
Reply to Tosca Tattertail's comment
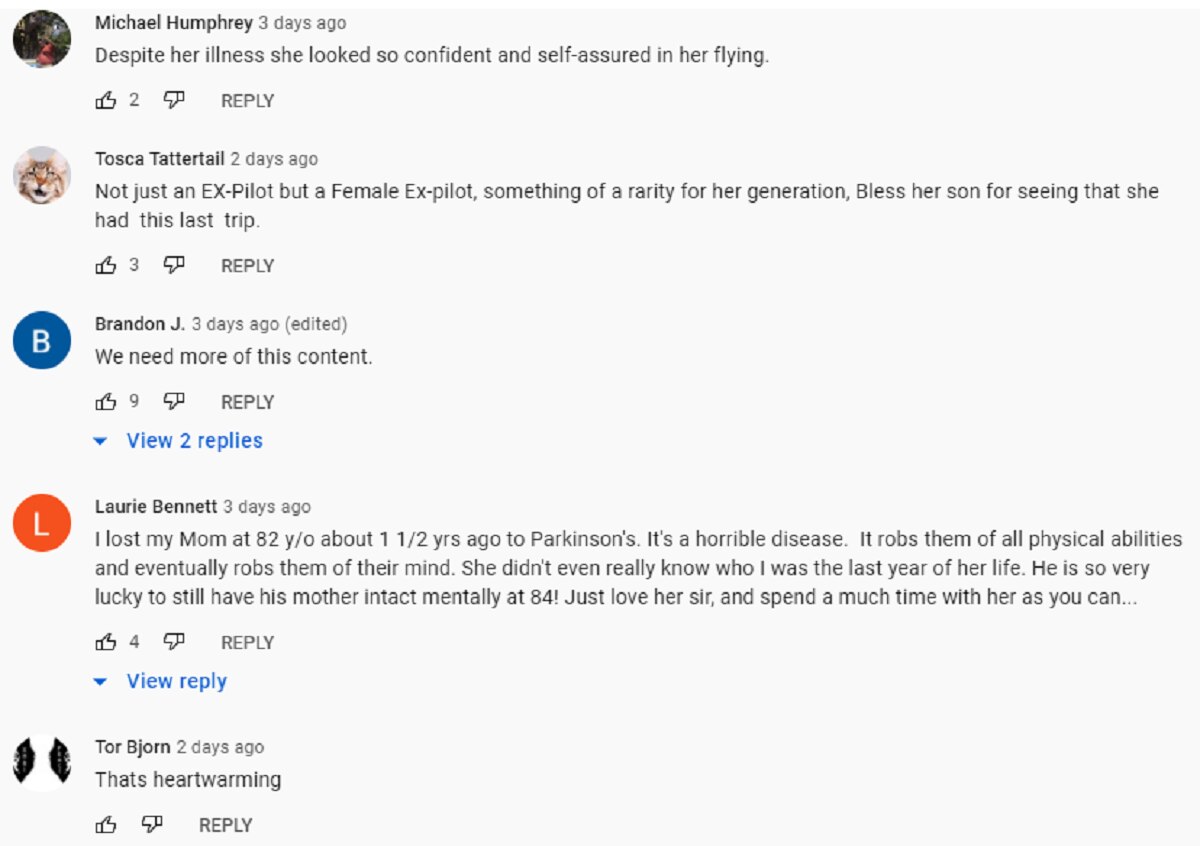coord(247,266)
